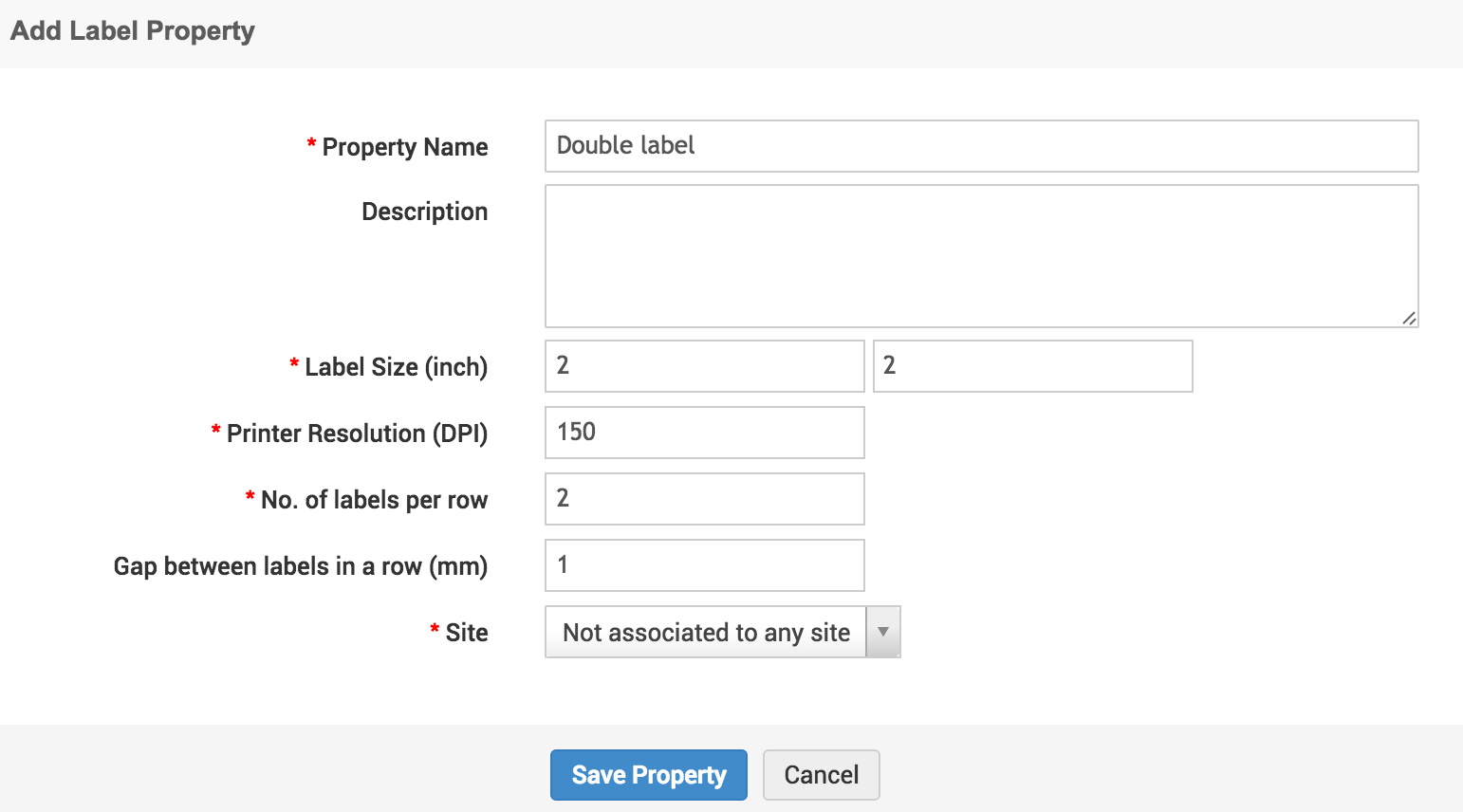
Task: Click the Site dropdown arrow
Action: [883, 633]
